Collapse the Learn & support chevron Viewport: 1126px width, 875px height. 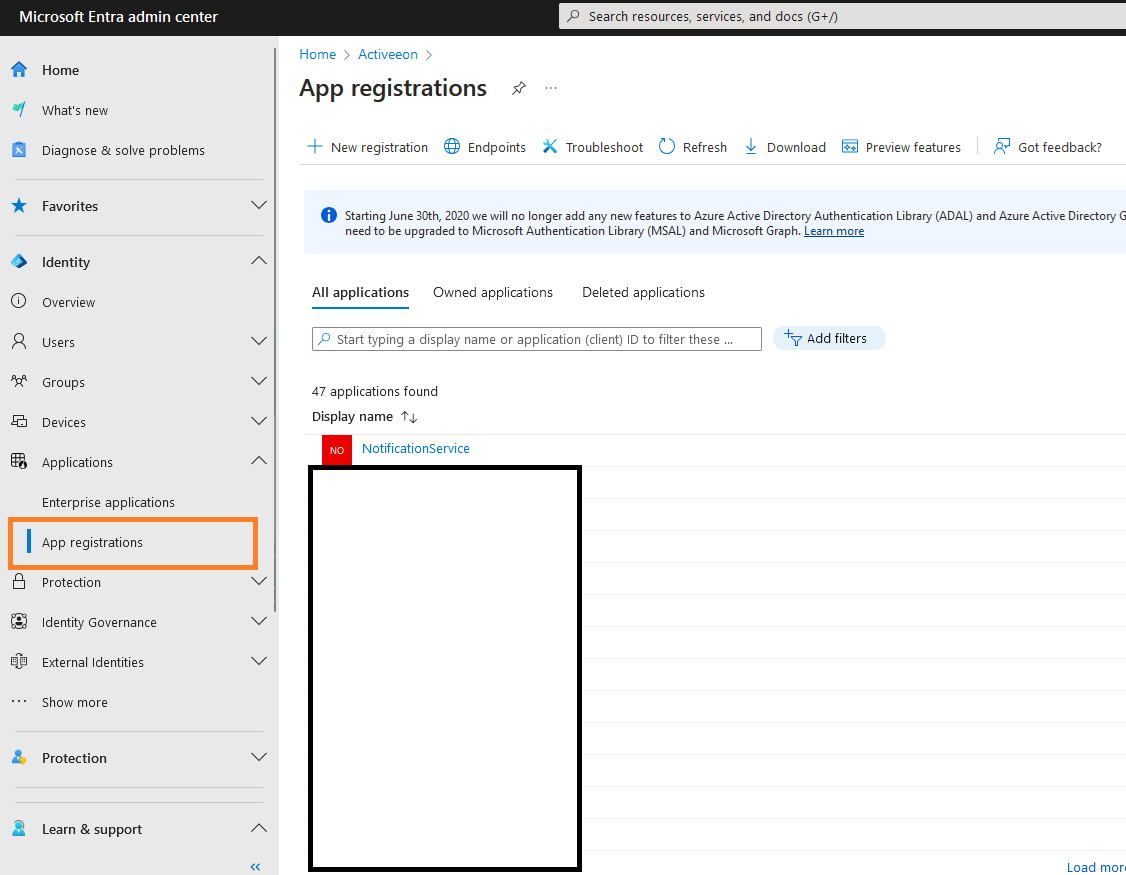pyautogui.click(x=259, y=828)
